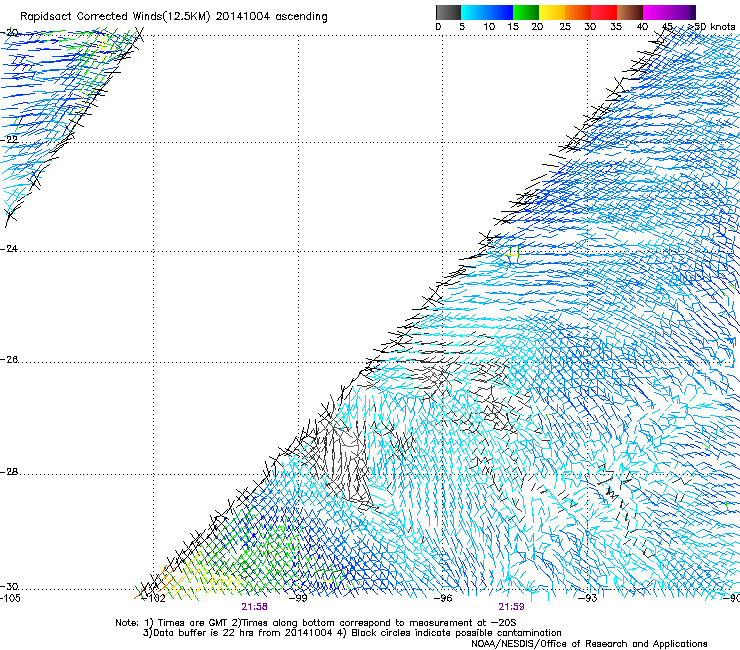
Task: Click the latitude label '-30'
Action: (9, 586)
